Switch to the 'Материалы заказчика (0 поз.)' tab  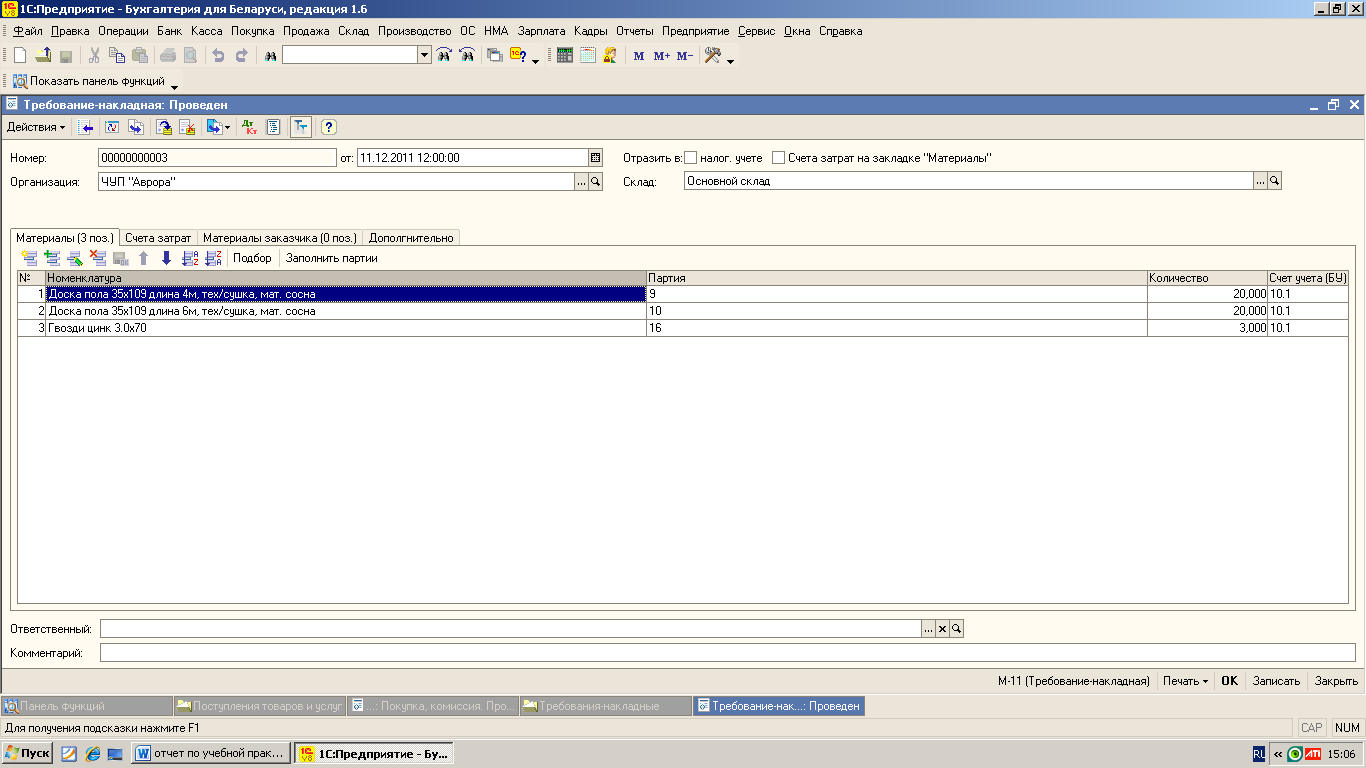[279, 238]
